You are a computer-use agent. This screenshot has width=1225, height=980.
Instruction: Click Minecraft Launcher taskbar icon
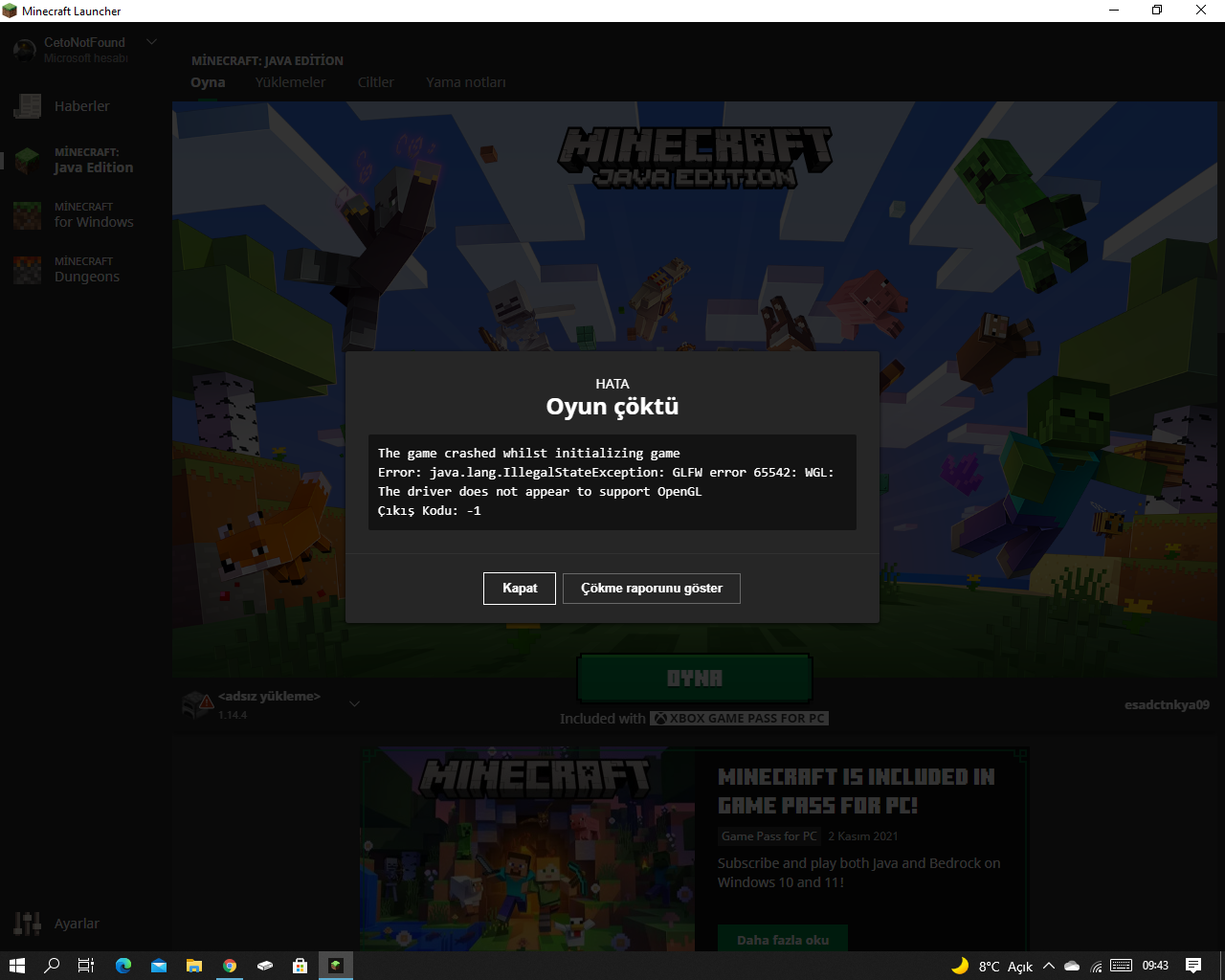(x=336, y=966)
